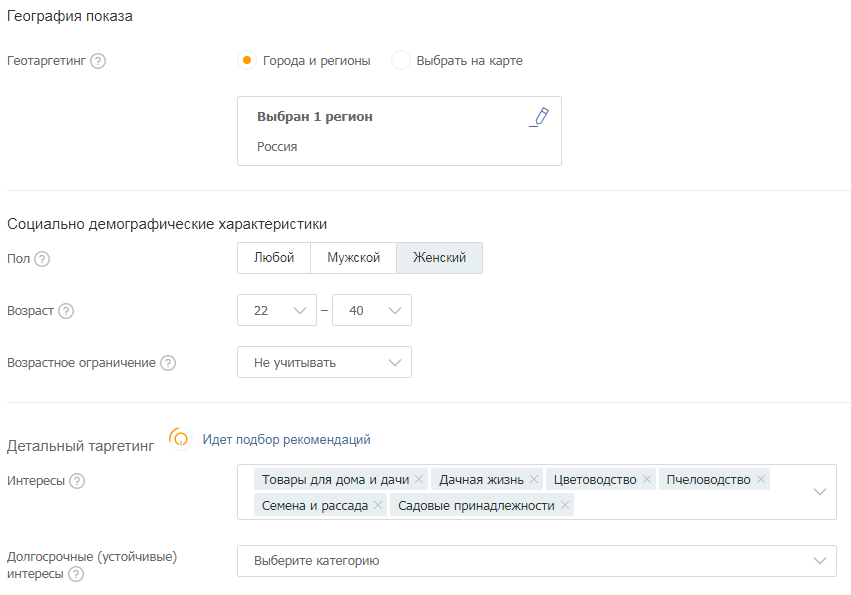This screenshot has width=851, height=595.
Task: Select the Города и регионы radio option
Action: pos(247,60)
